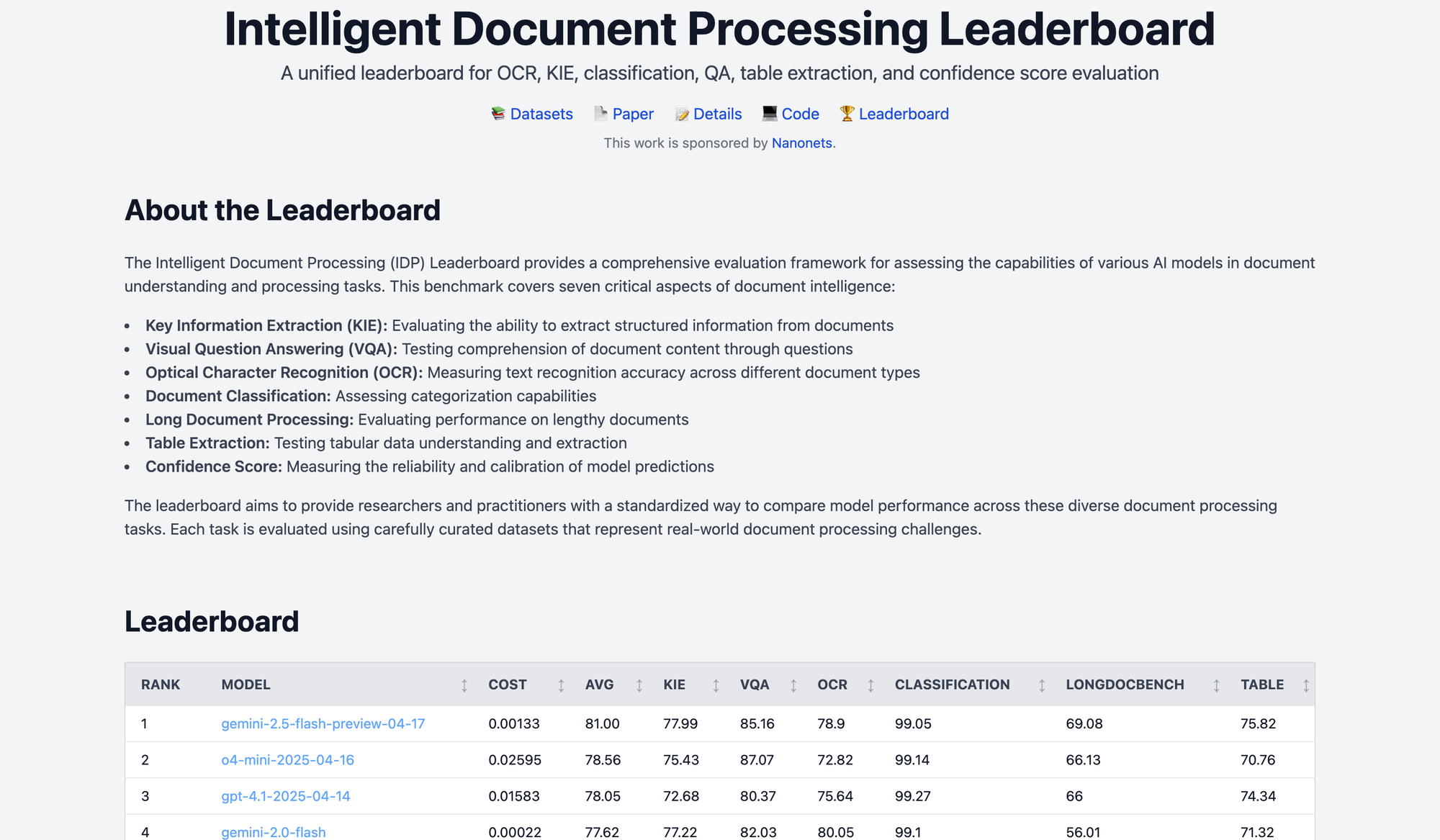The height and width of the screenshot is (840, 1440).
Task: Click the books icon beside Datasets
Action: 498,113
